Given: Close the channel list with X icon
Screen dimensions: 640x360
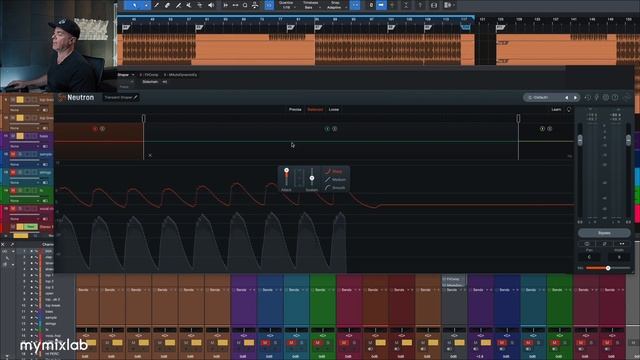Looking at the screenshot, I should click(3, 244).
